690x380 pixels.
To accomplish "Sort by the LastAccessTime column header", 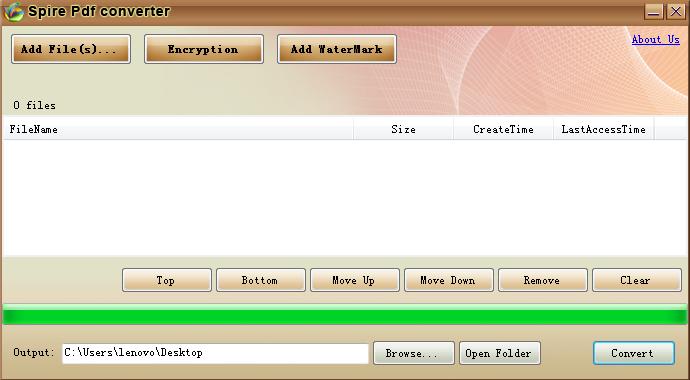I will coord(604,129).
